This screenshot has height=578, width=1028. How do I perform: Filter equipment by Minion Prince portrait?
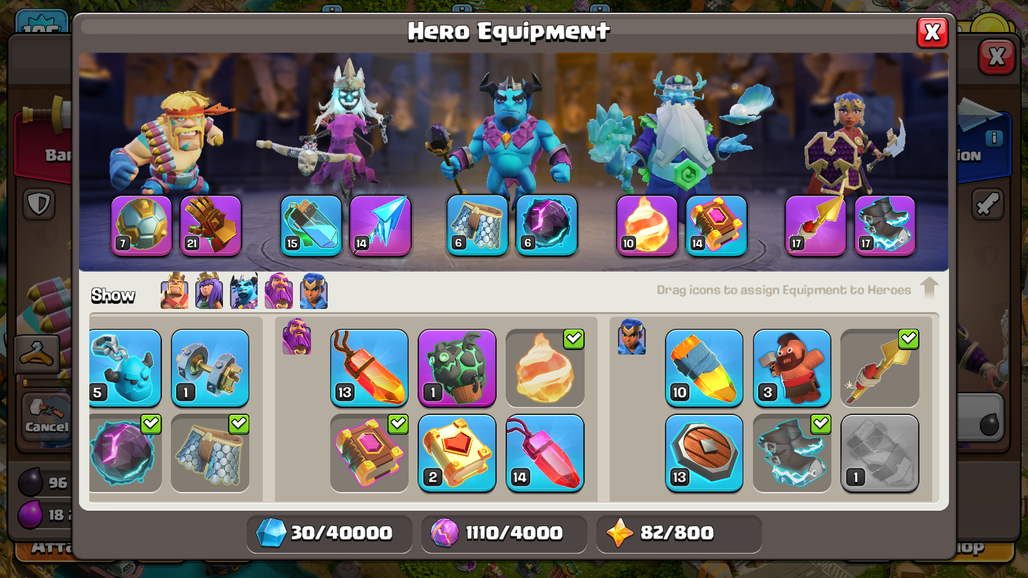tap(244, 291)
